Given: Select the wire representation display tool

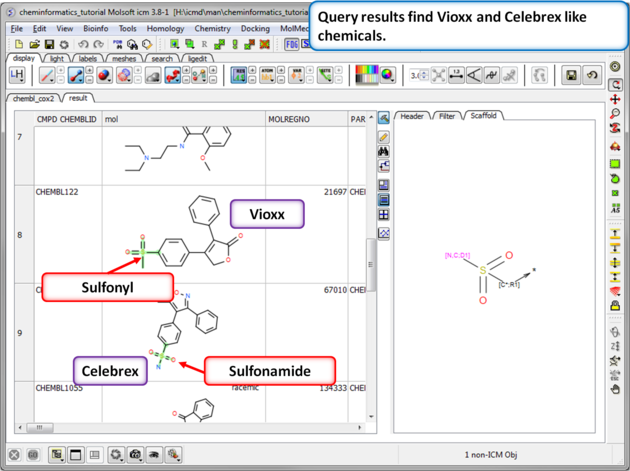Looking at the screenshot, I should click(x=47, y=75).
